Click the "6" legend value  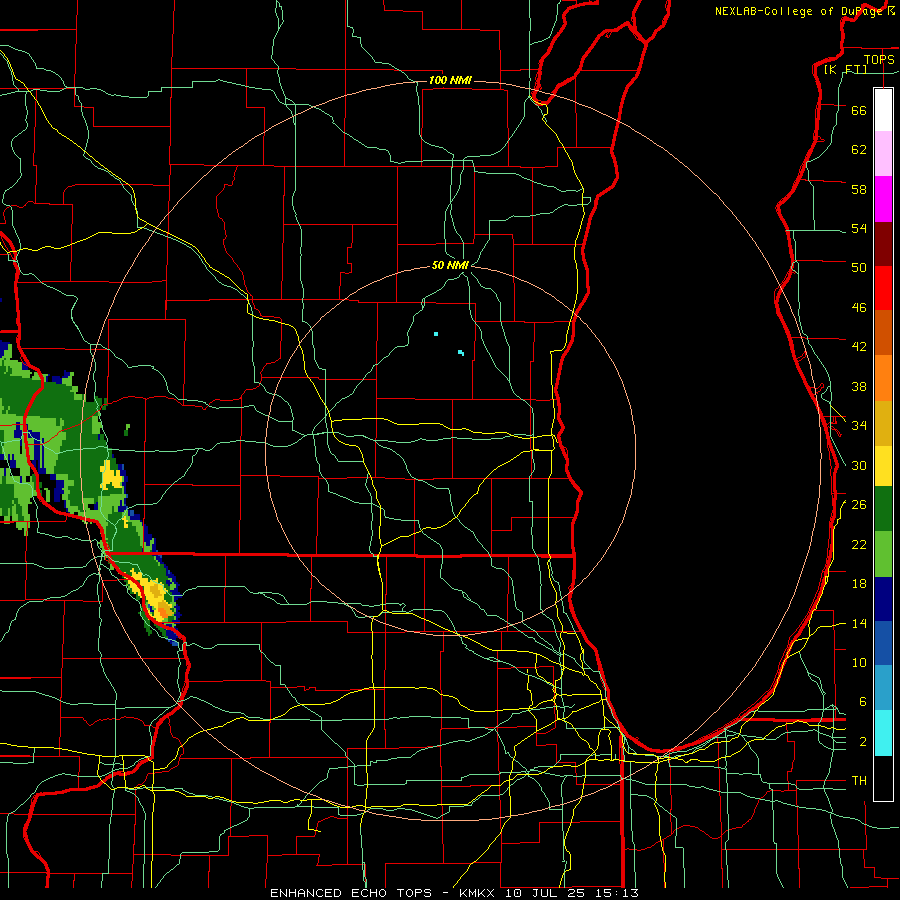tap(863, 701)
